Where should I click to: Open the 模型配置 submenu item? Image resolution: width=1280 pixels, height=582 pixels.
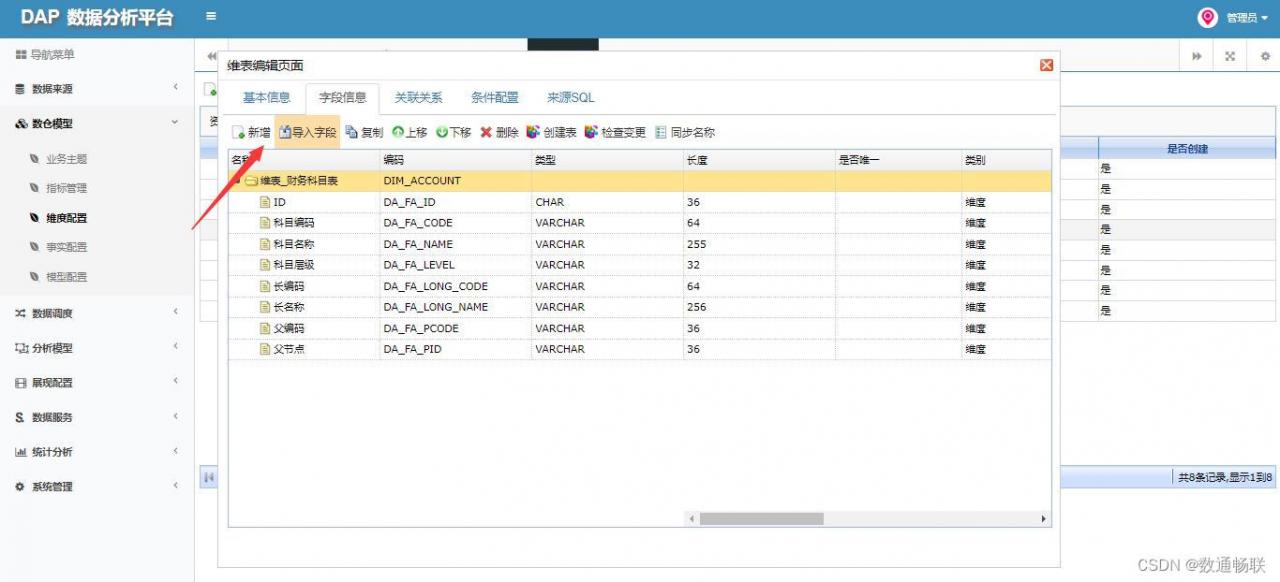tap(66, 277)
